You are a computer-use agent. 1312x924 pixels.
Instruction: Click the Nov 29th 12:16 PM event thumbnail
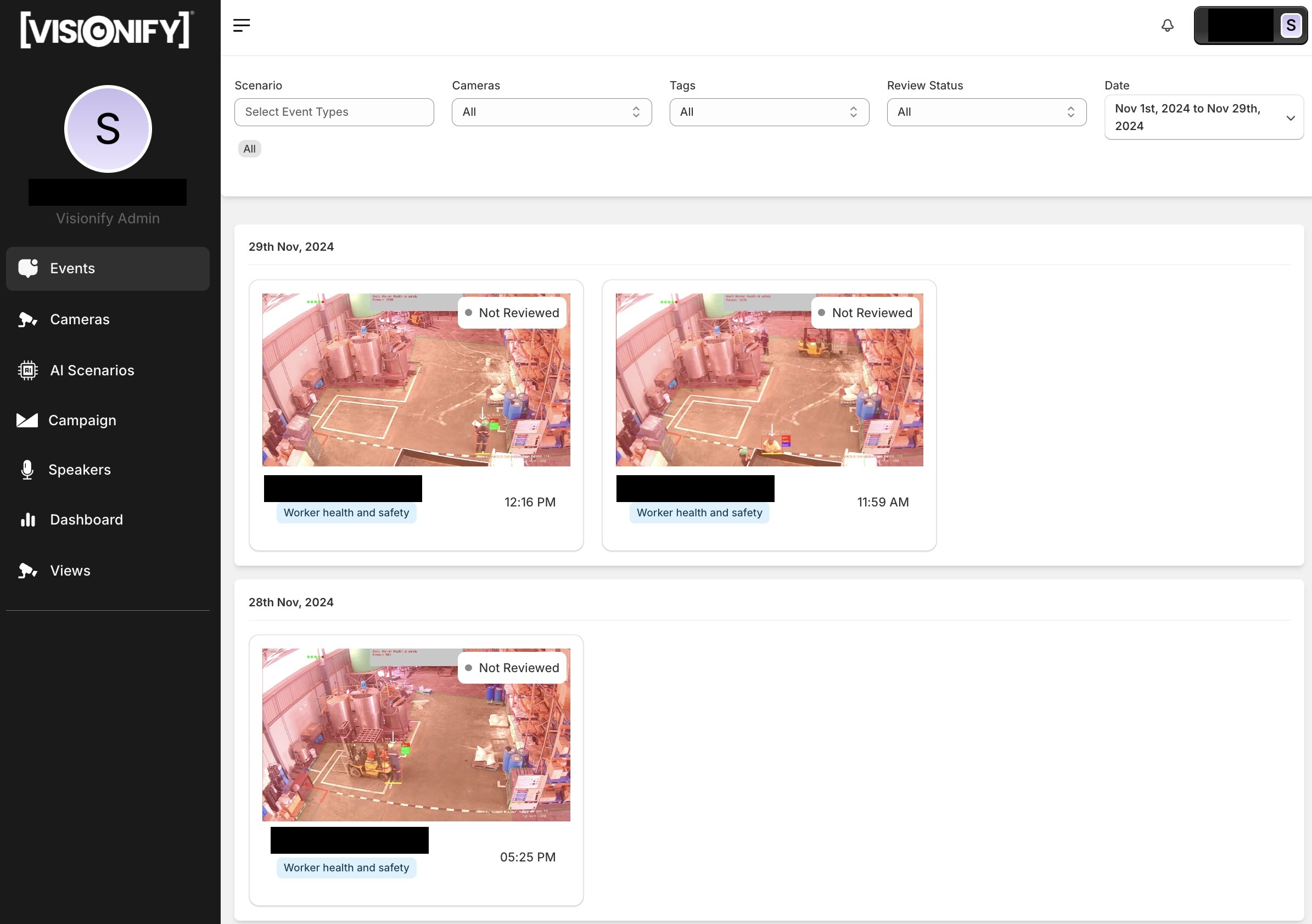416,379
